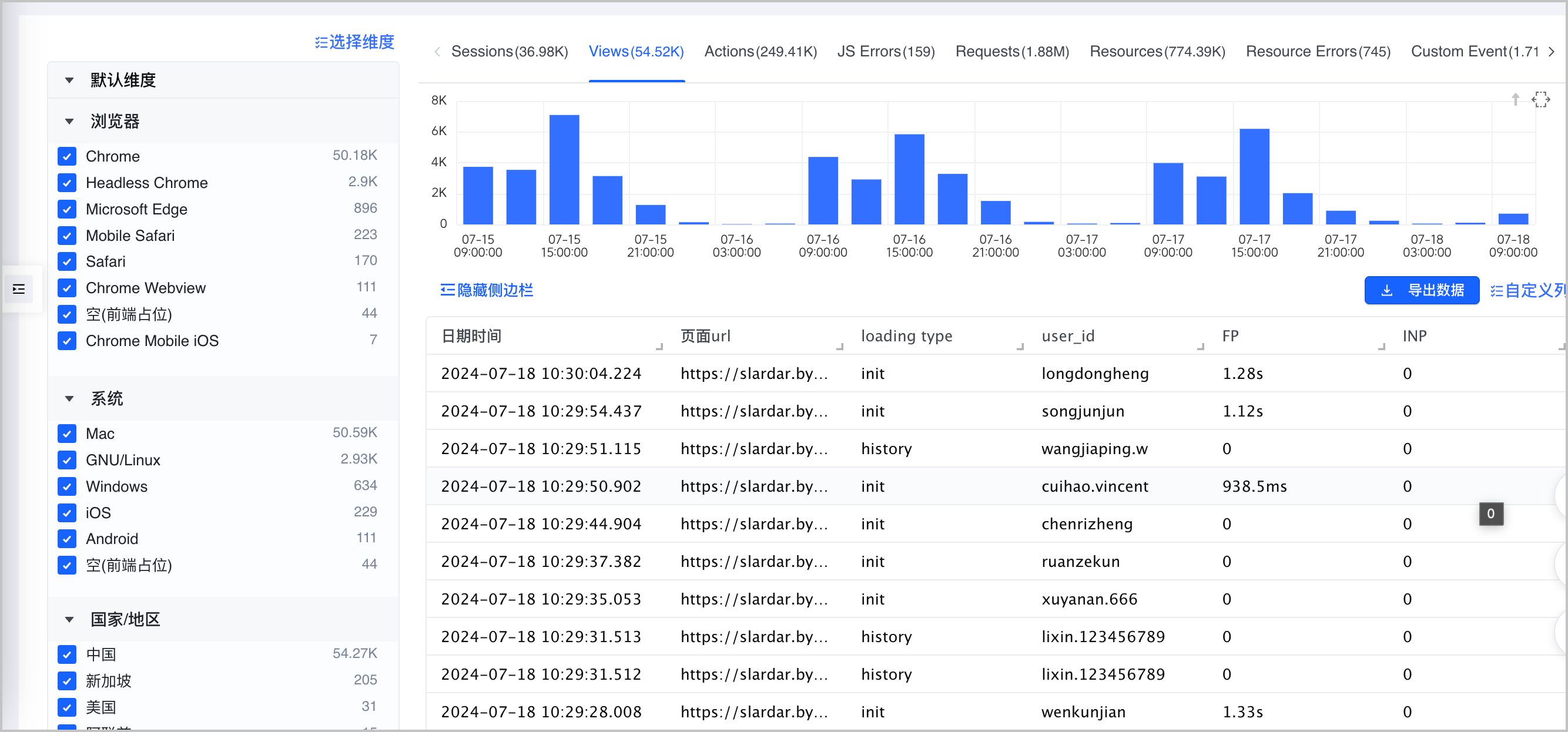
Task: Open the Resources tab
Action: 1157,52
